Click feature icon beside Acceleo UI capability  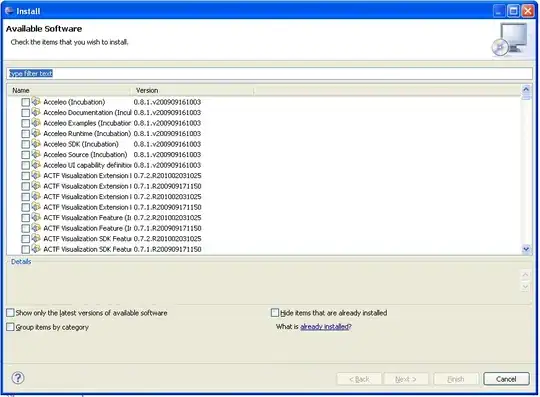tap(36, 165)
